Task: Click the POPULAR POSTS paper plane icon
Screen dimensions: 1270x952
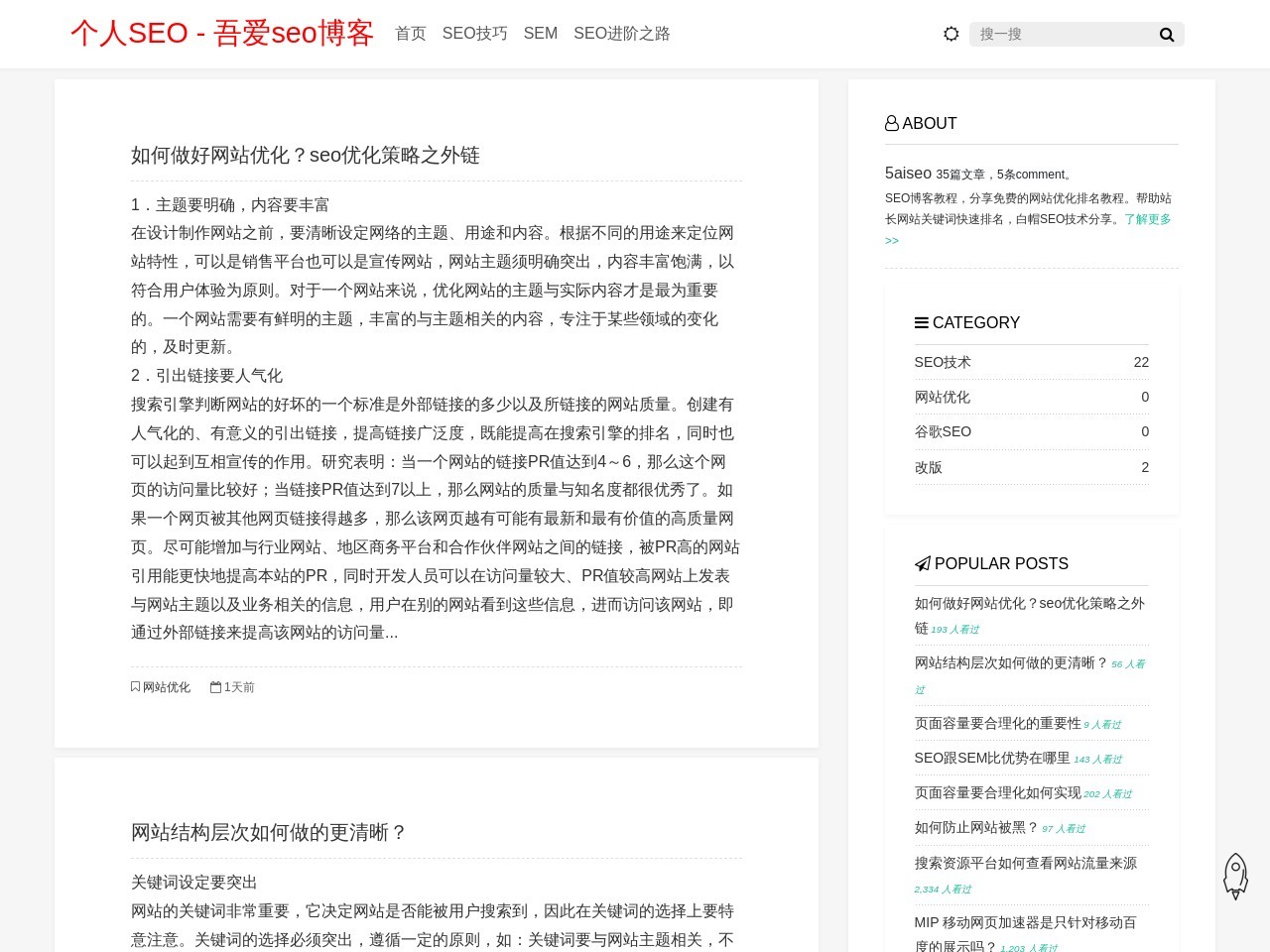Action: tap(923, 563)
